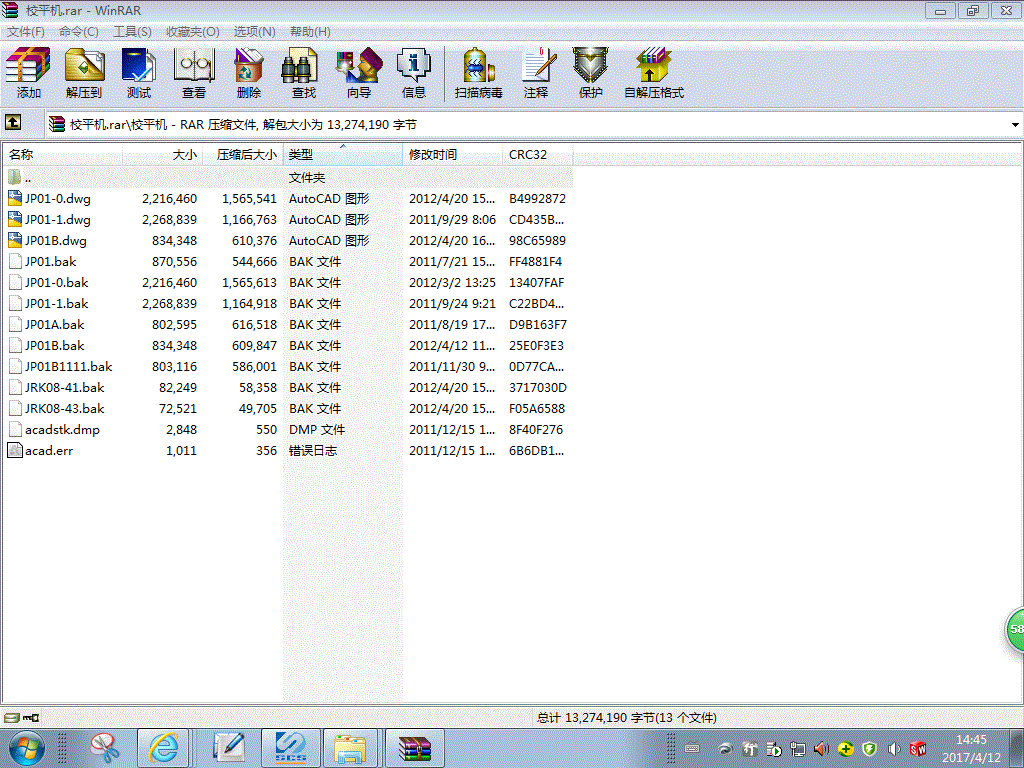Click the drive/key icon in status bar
This screenshot has height=768, width=1024.
21,718
